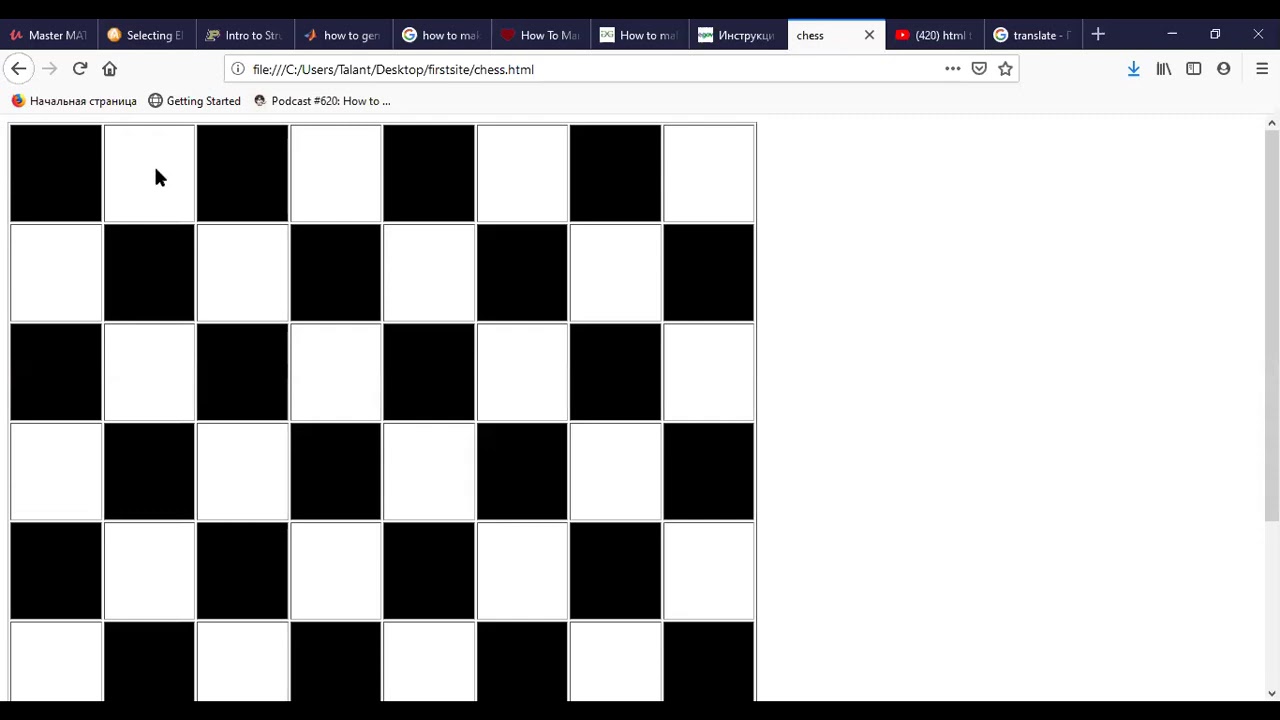Bookmark this page with the star
This screenshot has height=720, width=1280.
click(x=1005, y=69)
